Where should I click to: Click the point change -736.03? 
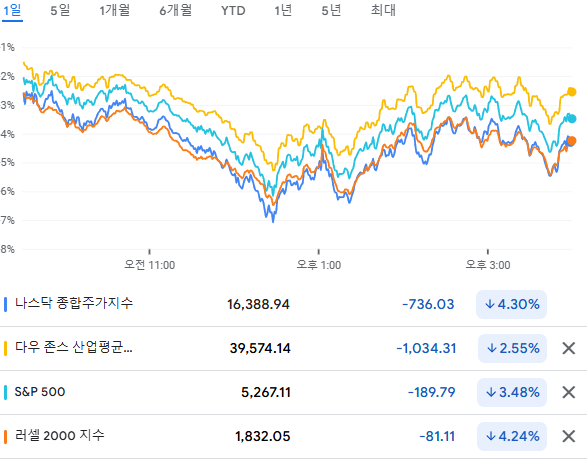(428, 304)
